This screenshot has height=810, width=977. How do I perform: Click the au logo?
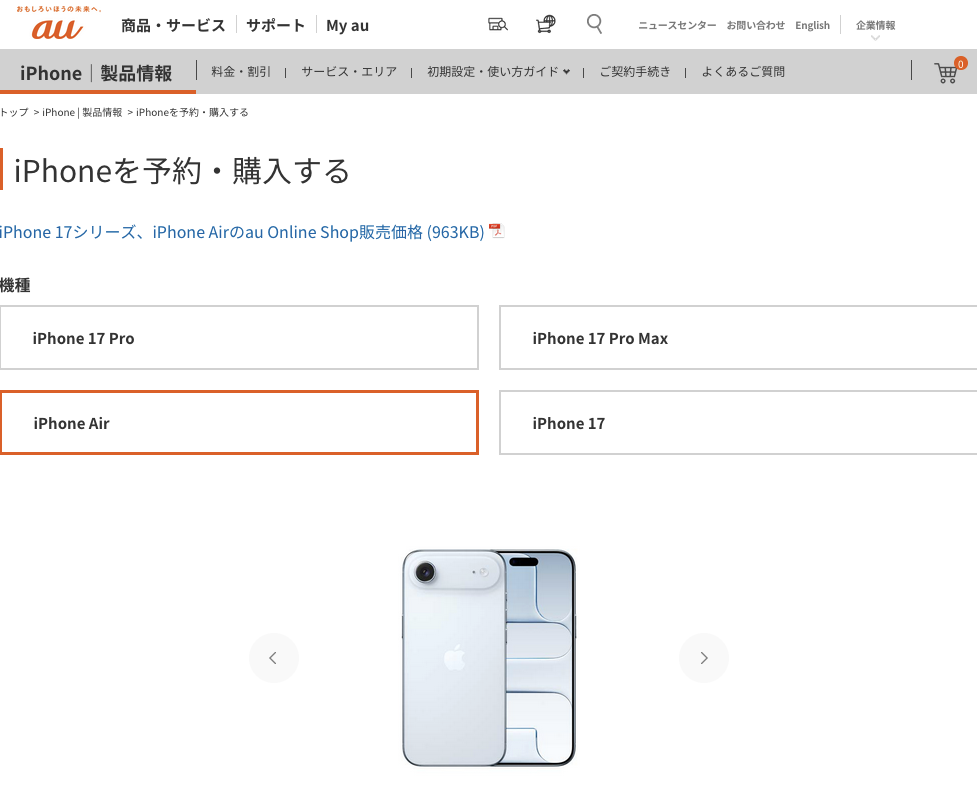tap(57, 23)
